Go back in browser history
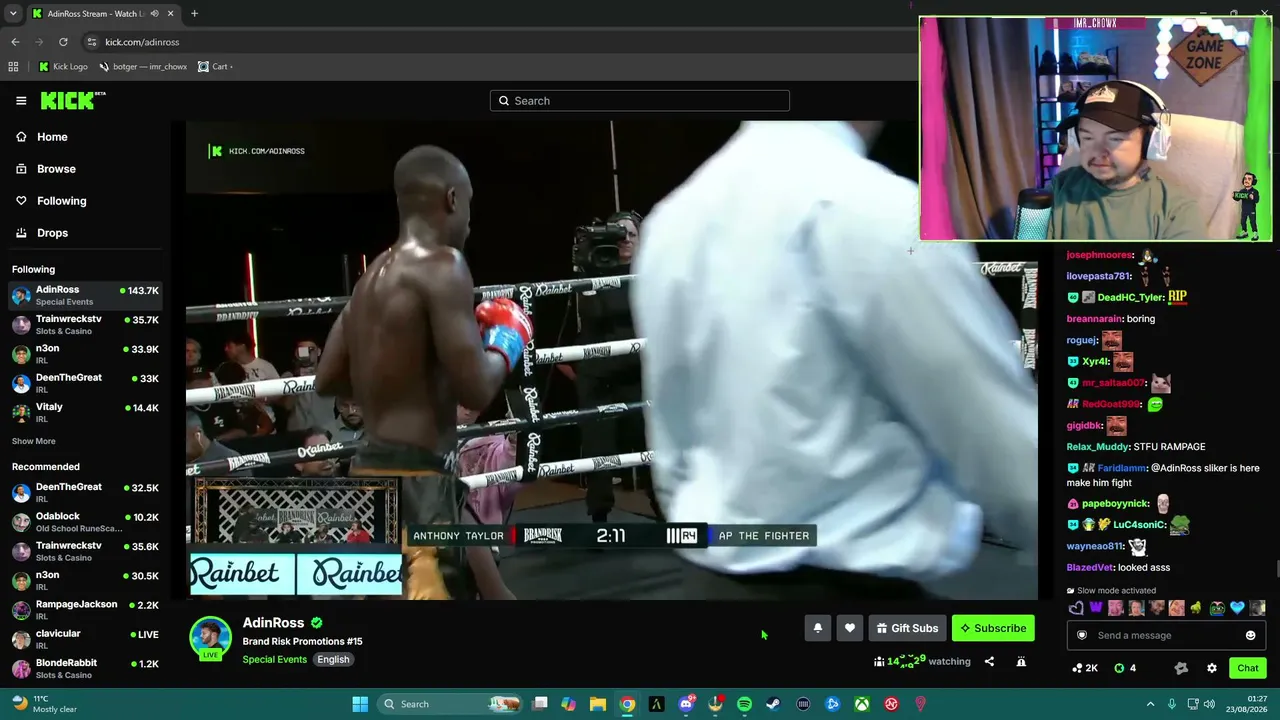Screen dimensions: 1280x720 pyautogui.click(x=15, y=42)
